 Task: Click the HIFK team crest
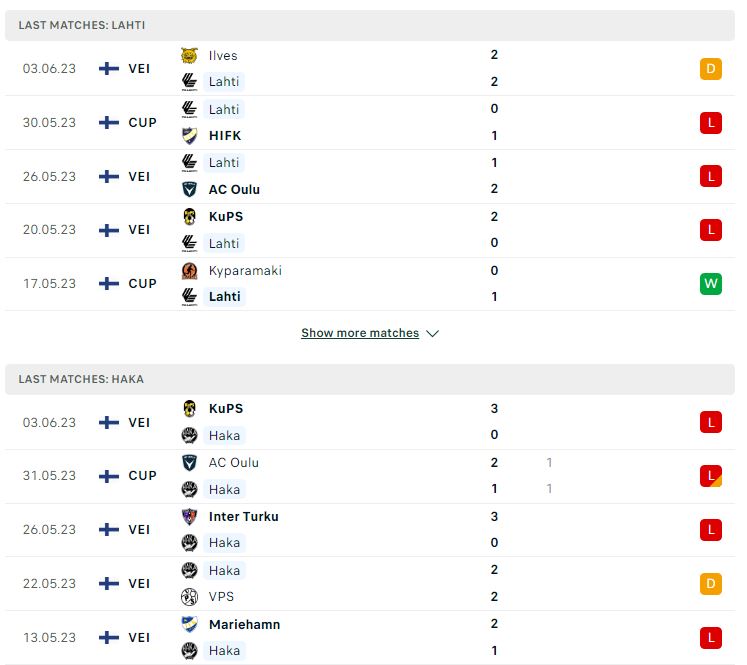point(190,136)
